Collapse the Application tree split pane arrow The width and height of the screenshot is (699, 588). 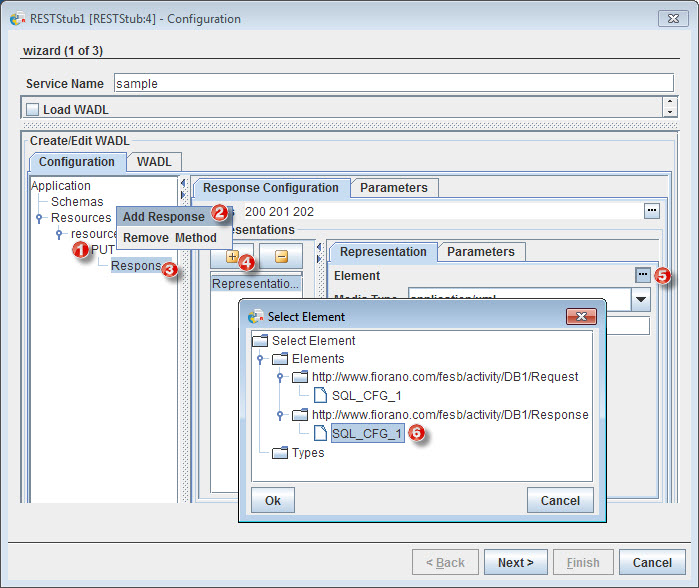coord(182,182)
